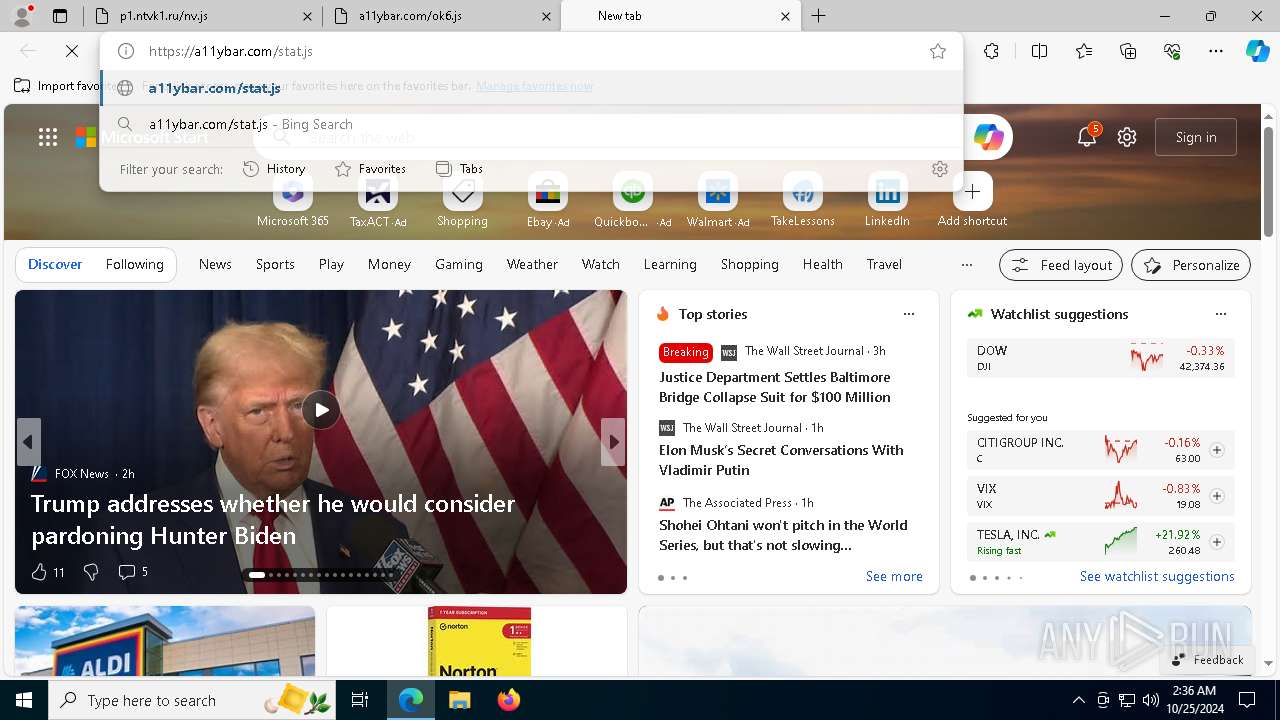The image size is (1280, 720).
Task: Add TESLA, INC. to watchlist
Action: (1217, 542)
